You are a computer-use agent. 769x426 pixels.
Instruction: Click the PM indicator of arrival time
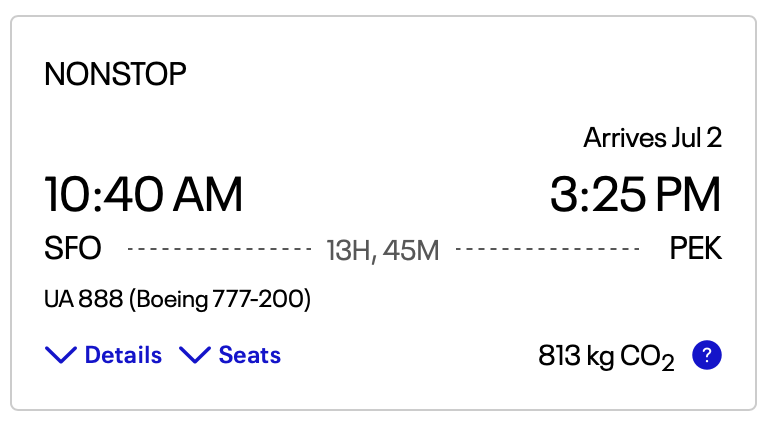688,195
